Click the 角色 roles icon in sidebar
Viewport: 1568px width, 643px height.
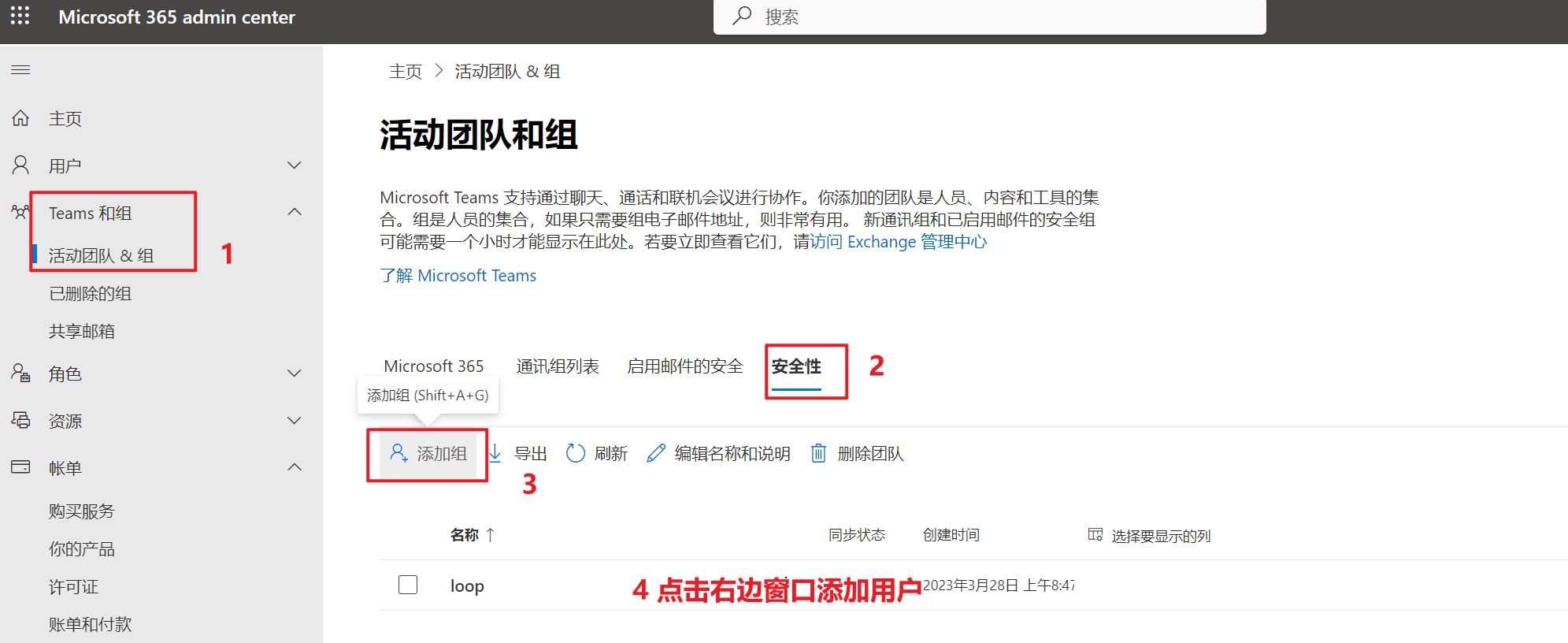pos(20,373)
